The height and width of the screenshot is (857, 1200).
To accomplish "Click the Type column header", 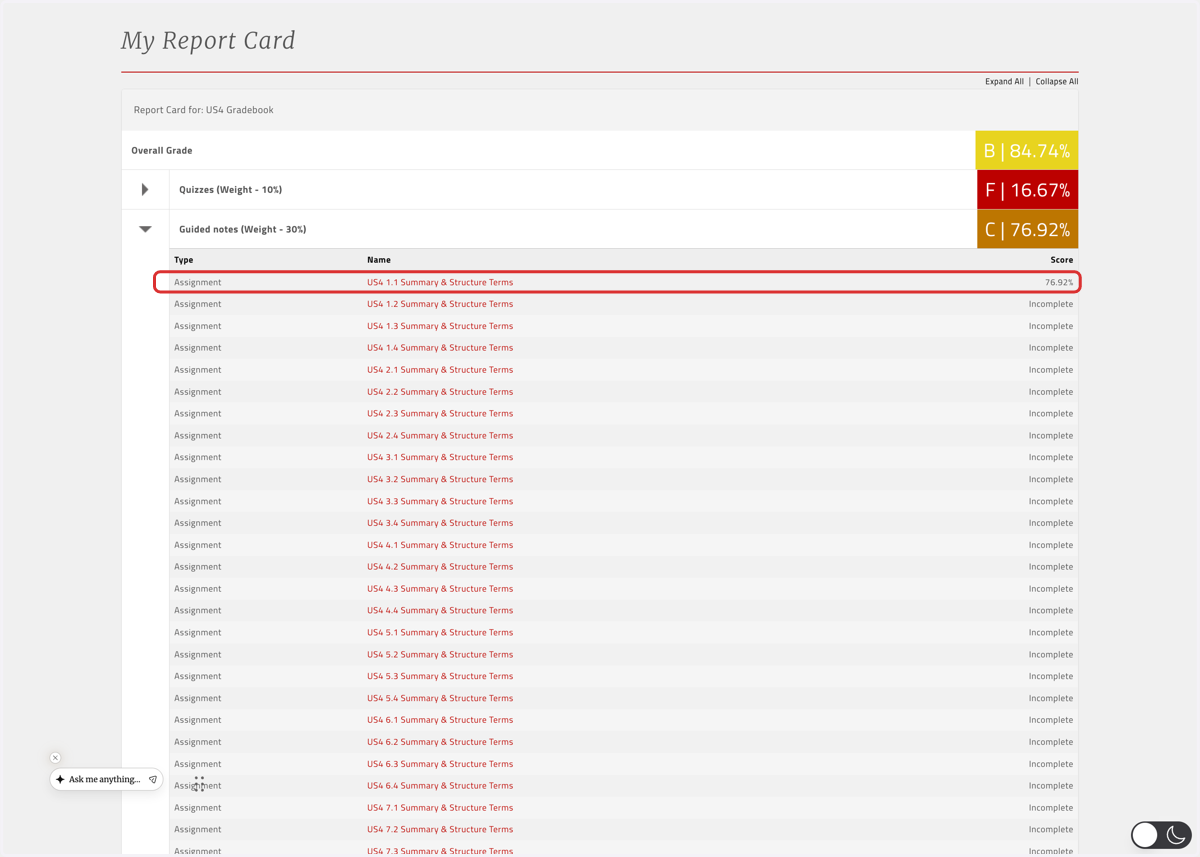I will (x=184, y=260).
